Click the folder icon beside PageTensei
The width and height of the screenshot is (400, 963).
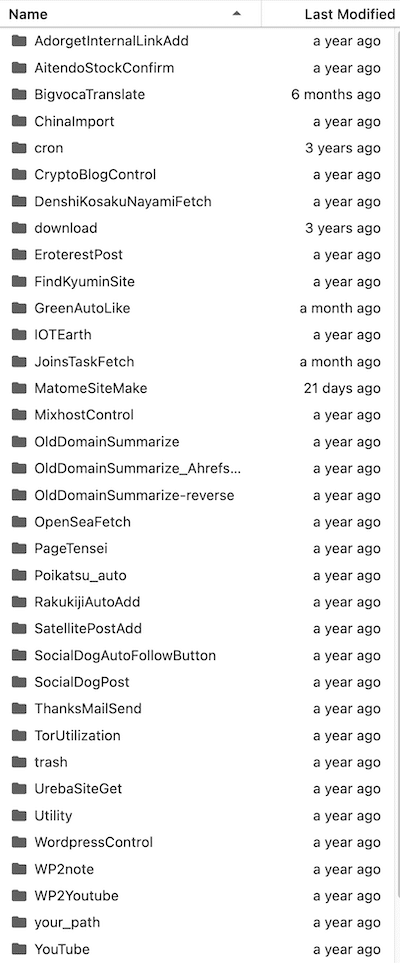click(19, 548)
